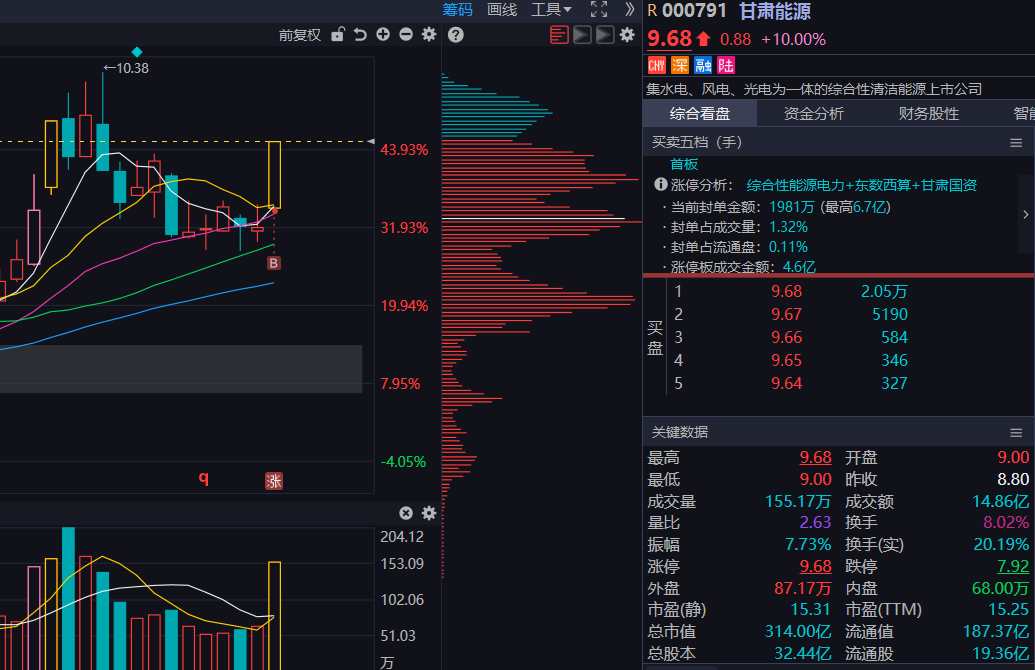Open chip distribution settings gear

(627, 35)
